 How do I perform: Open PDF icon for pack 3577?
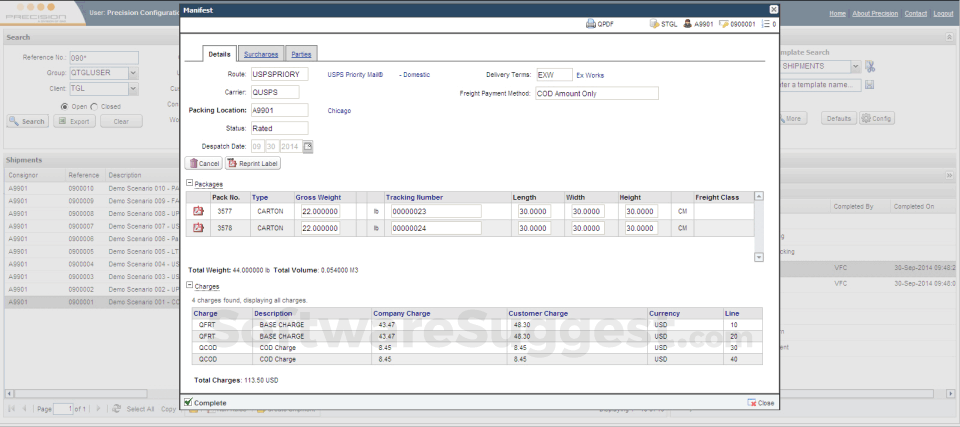pyautogui.click(x=198, y=211)
